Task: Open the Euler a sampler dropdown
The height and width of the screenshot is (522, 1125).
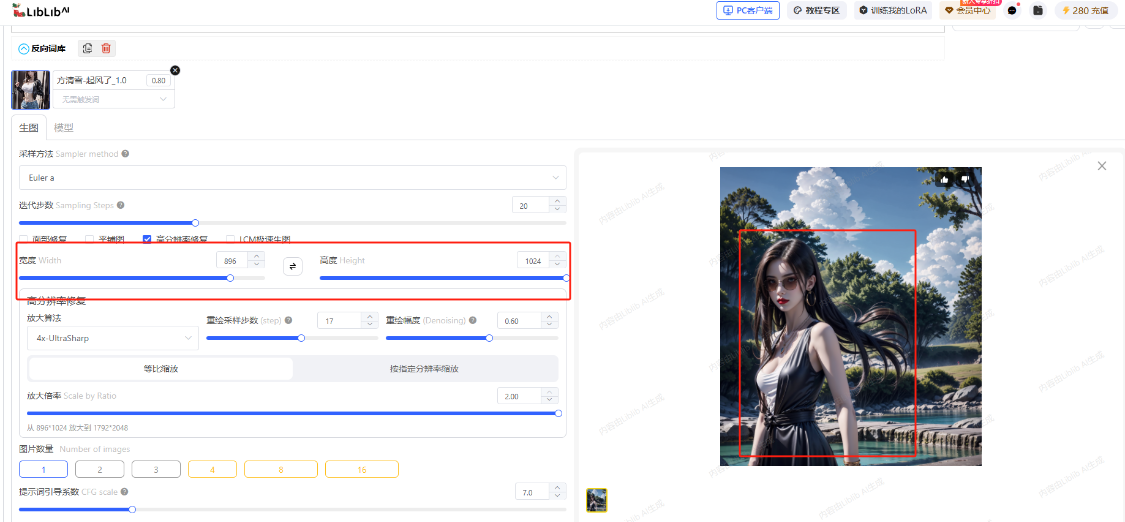Action: point(292,178)
